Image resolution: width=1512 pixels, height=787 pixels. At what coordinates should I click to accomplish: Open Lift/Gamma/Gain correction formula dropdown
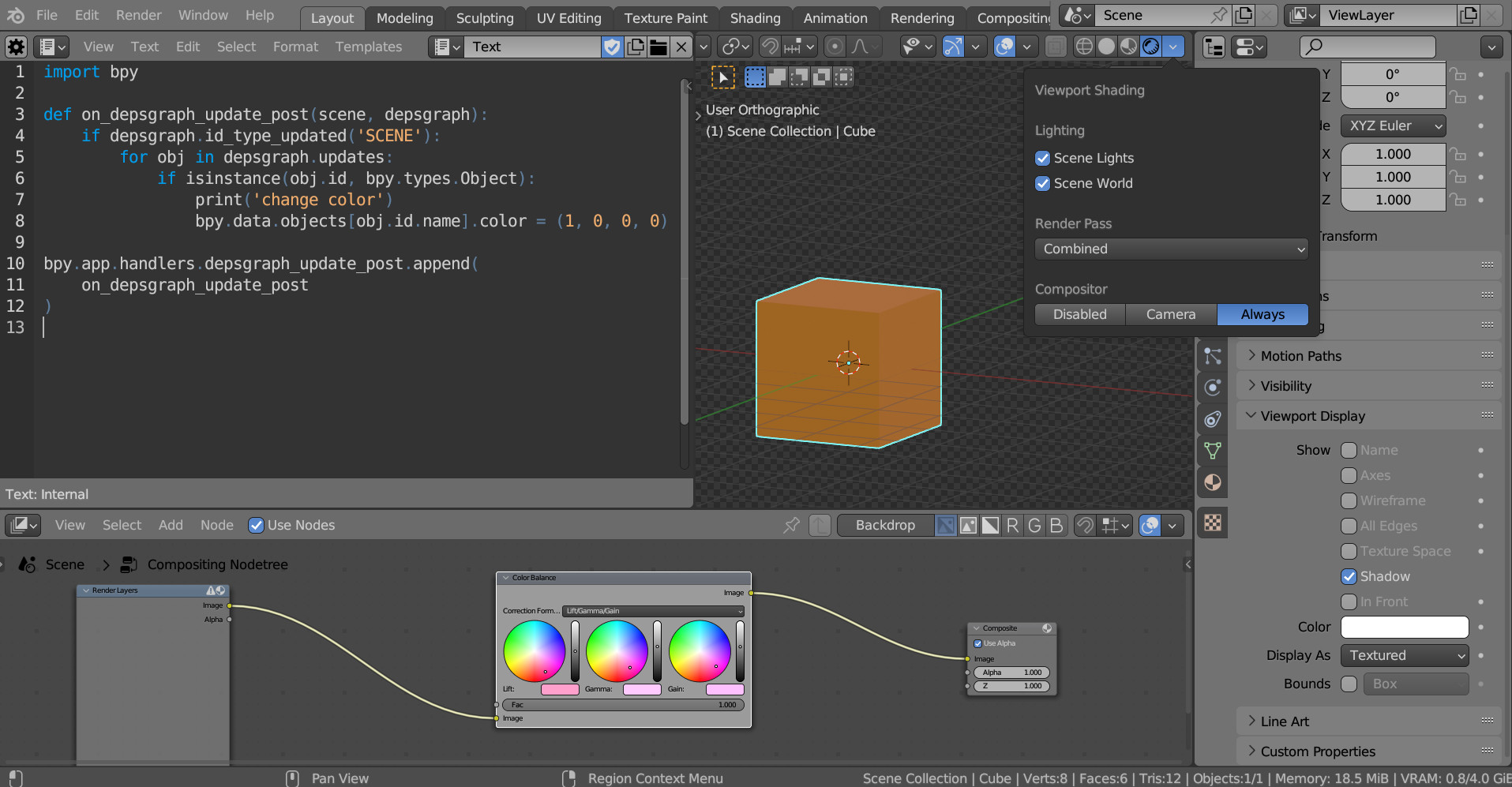(x=654, y=611)
